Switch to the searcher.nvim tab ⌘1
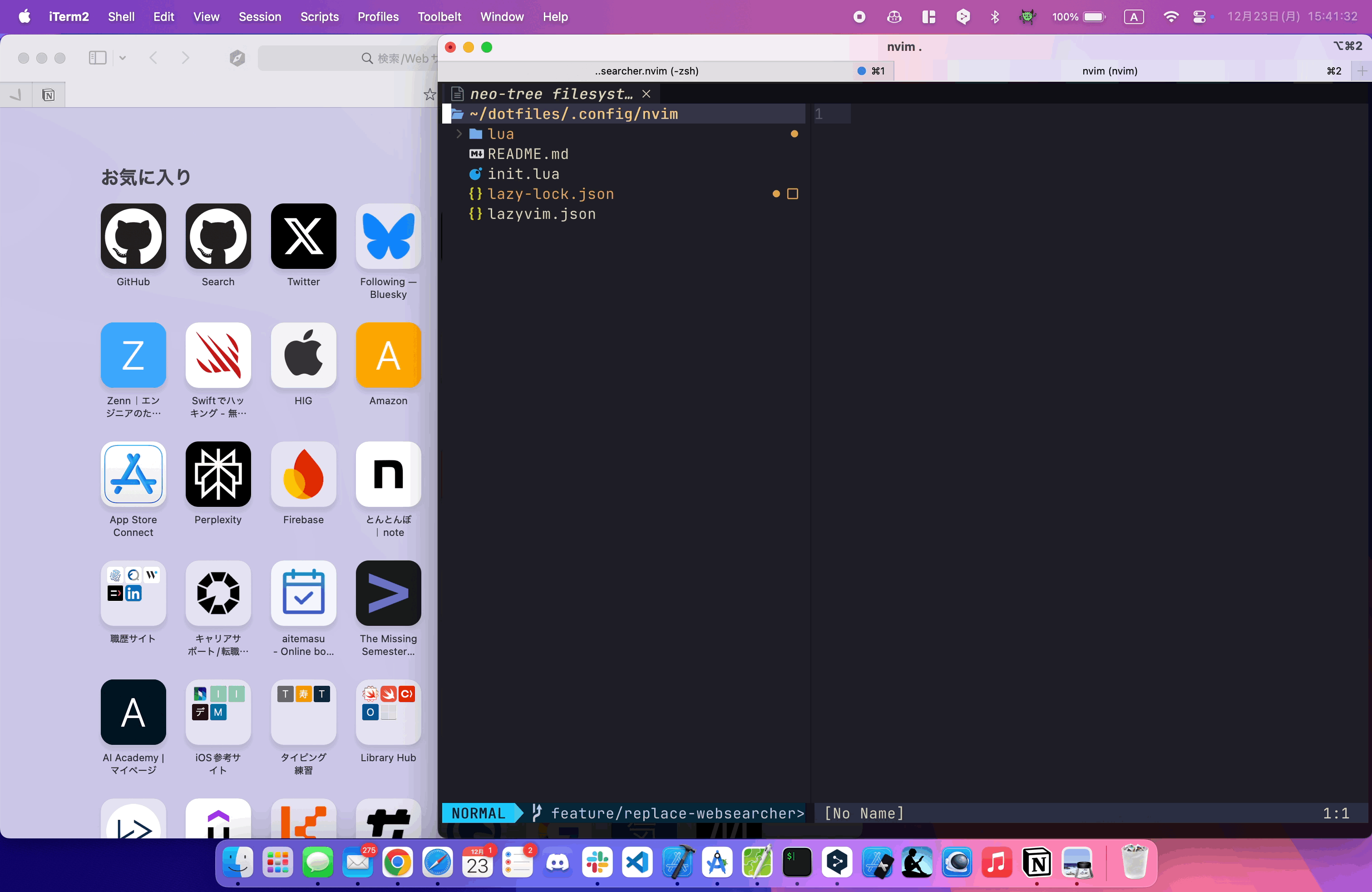Viewport: 1372px width, 892px height. 649,70
